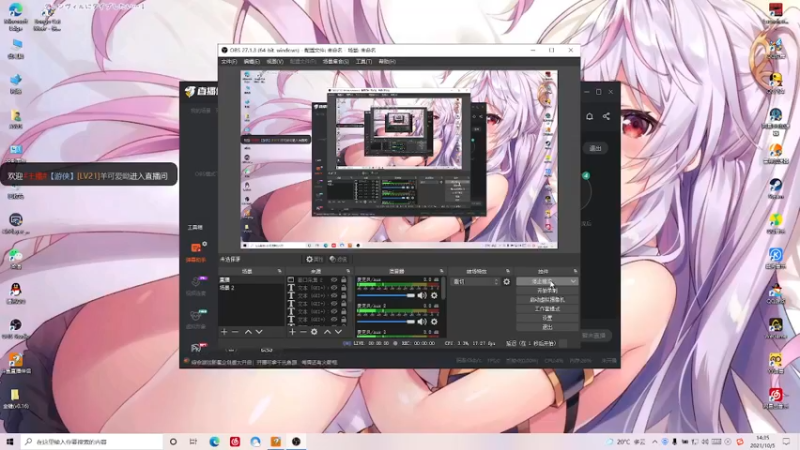Viewport: 800px width, 450px height.
Task: Open the Microsoft Edge desktop shortcut
Action: click(15, 17)
